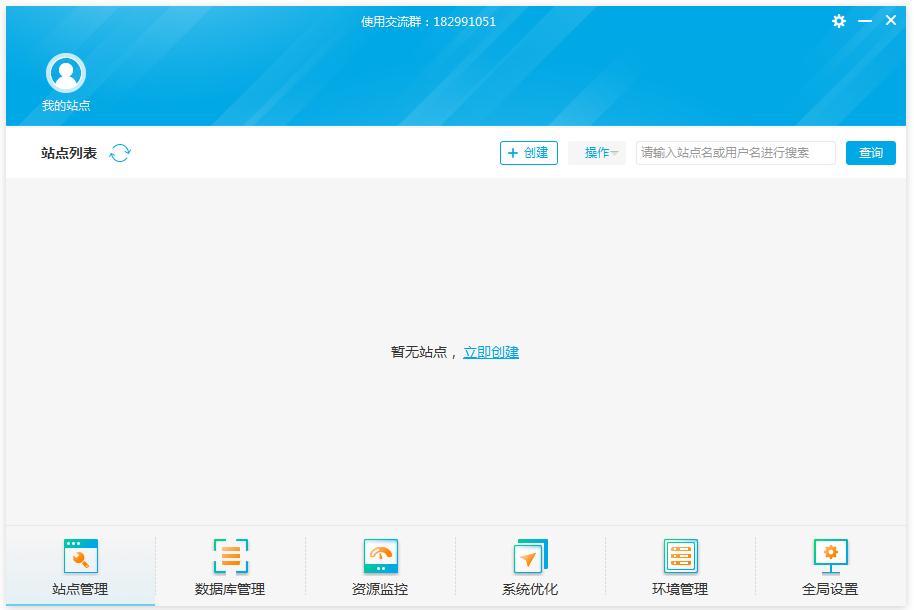Switch to the 全局设置 tab
Screen dimensions: 914x610
point(829,570)
